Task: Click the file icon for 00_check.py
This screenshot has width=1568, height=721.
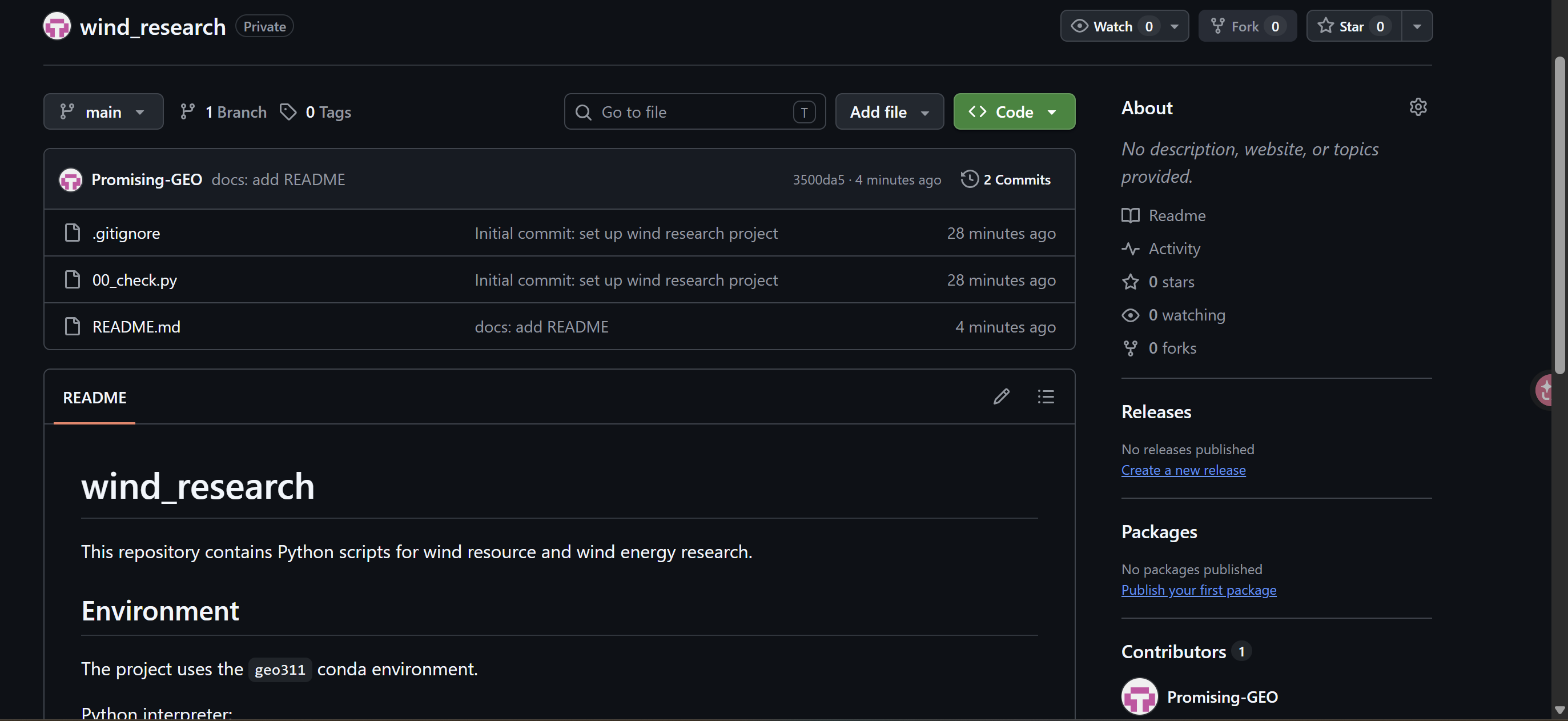Action: 73,279
